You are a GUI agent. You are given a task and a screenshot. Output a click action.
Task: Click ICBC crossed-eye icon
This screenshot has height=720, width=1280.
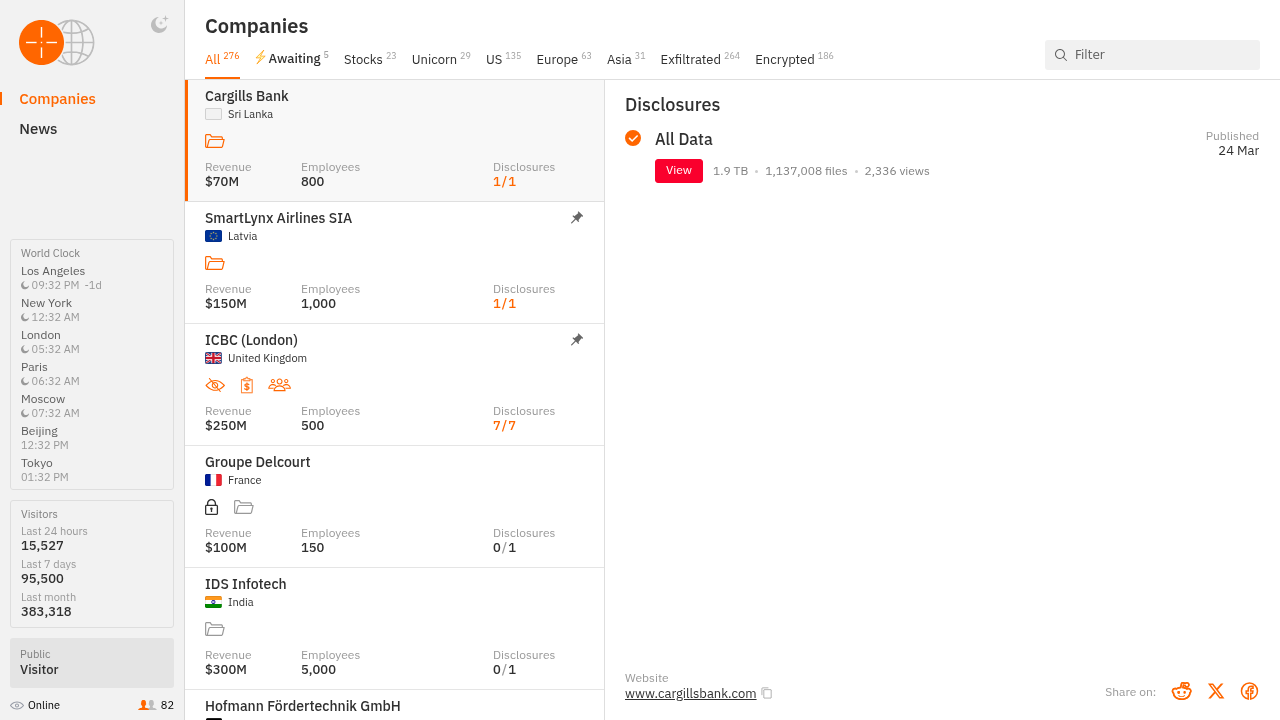(x=215, y=385)
